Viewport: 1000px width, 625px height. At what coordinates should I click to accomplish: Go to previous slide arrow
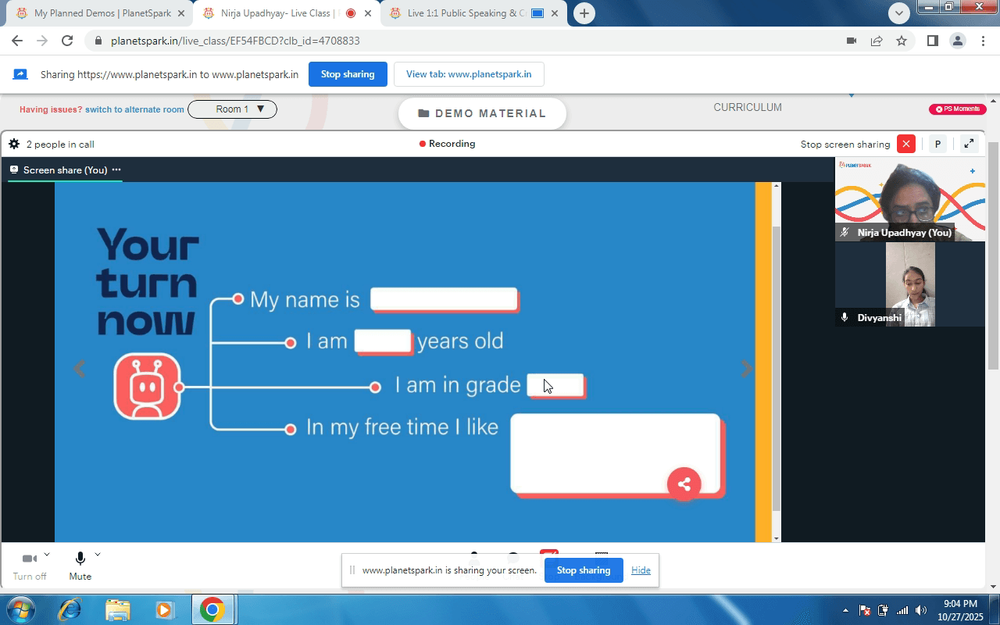[x=79, y=368]
